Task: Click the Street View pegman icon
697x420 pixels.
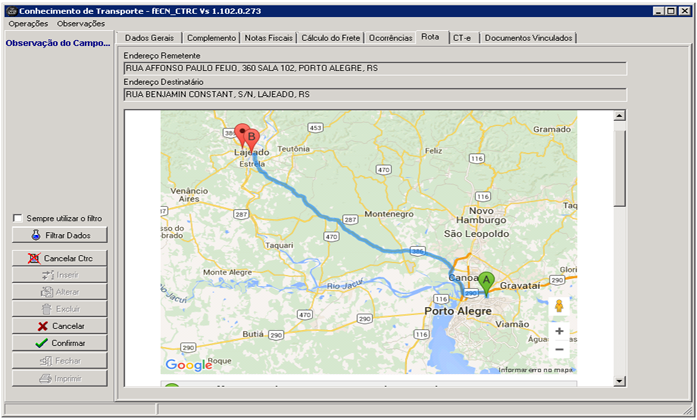Action: (559, 306)
